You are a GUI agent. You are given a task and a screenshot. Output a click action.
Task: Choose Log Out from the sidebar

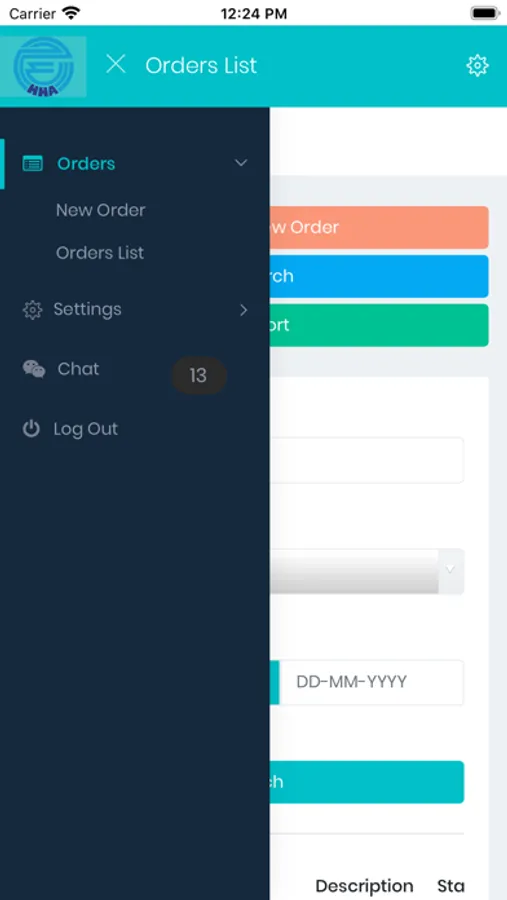tap(86, 429)
